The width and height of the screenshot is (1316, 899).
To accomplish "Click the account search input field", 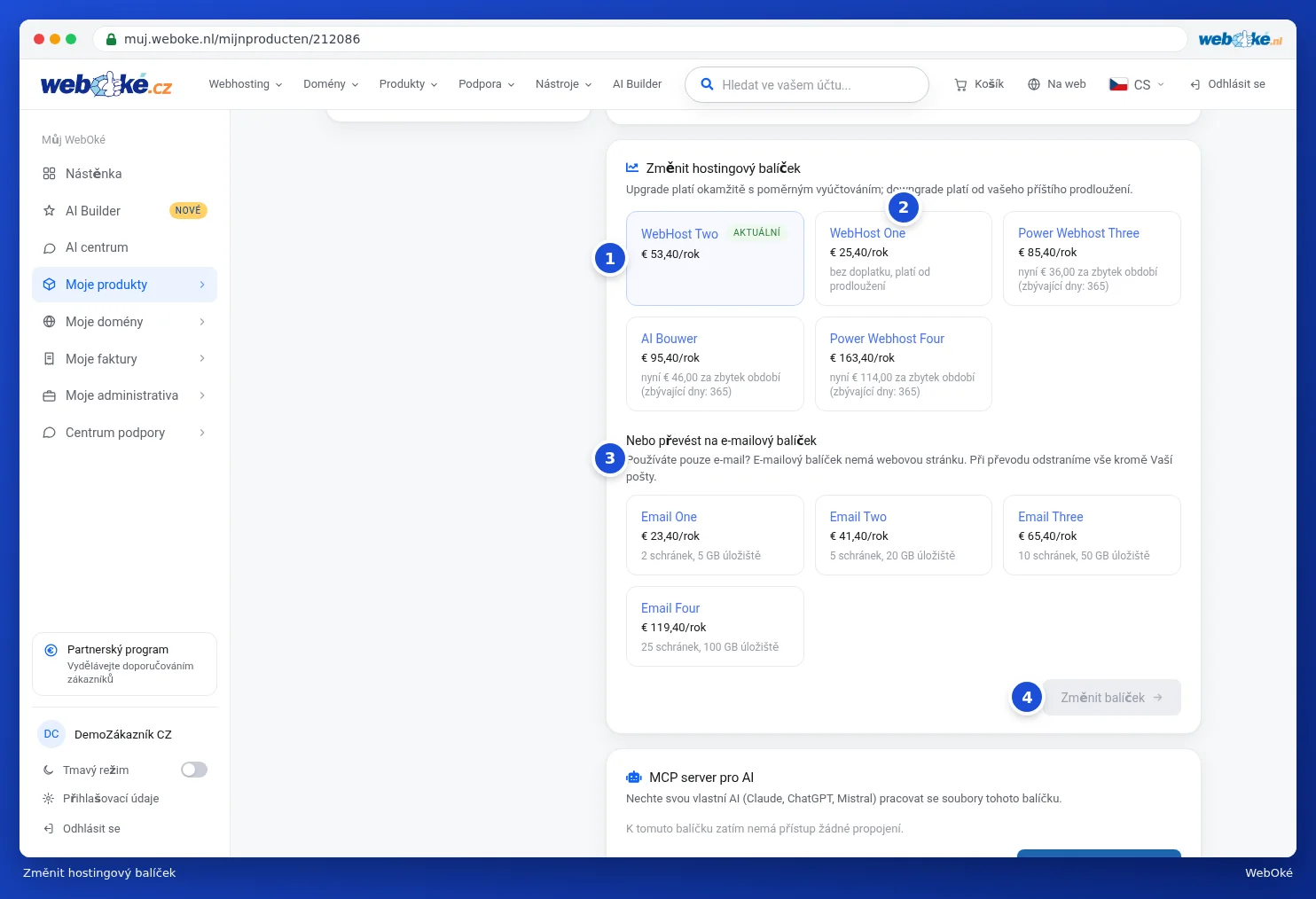I will click(807, 84).
